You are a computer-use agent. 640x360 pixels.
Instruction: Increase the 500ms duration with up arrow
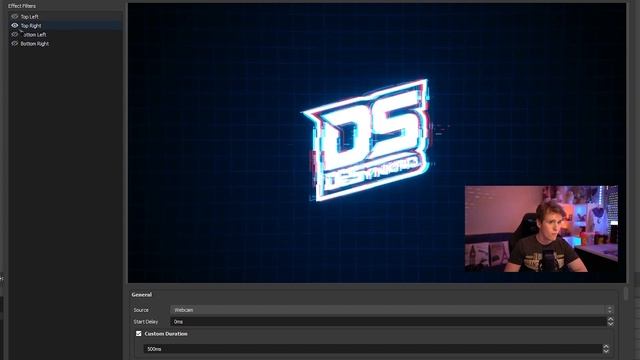click(x=606, y=347)
